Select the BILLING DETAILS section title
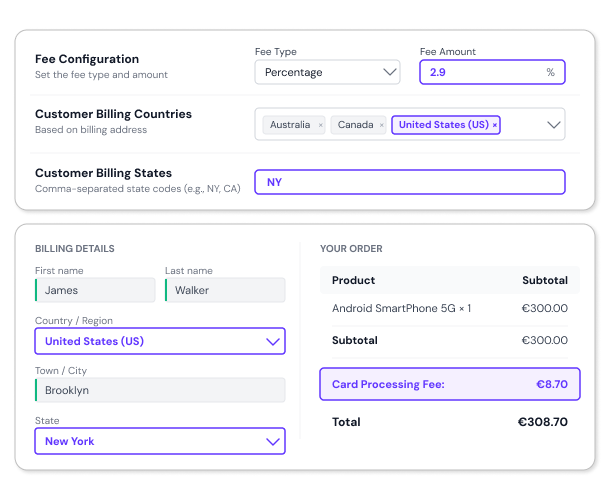 click(x=75, y=249)
